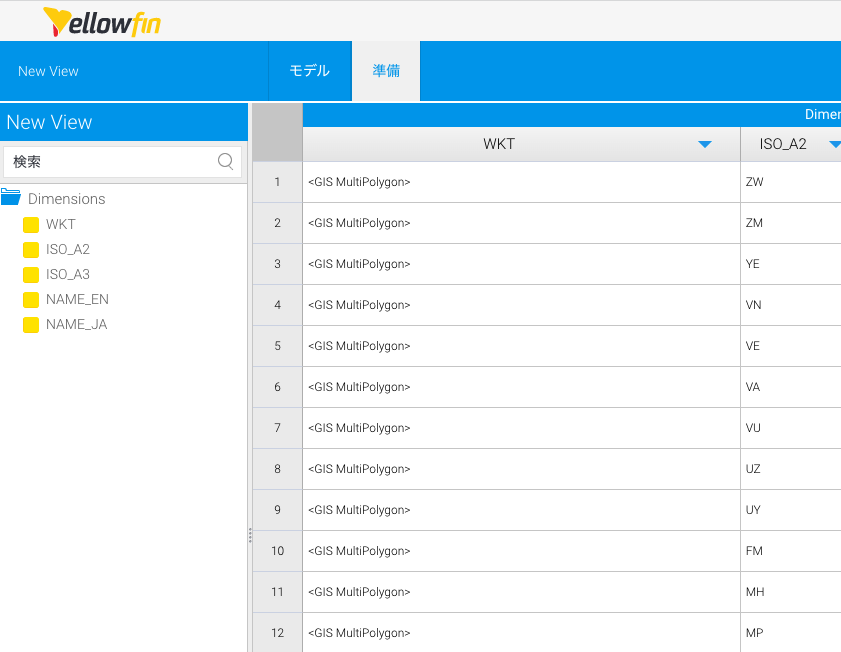Select the WKT field in the tree
841x652 pixels.
(x=61, y=224)
